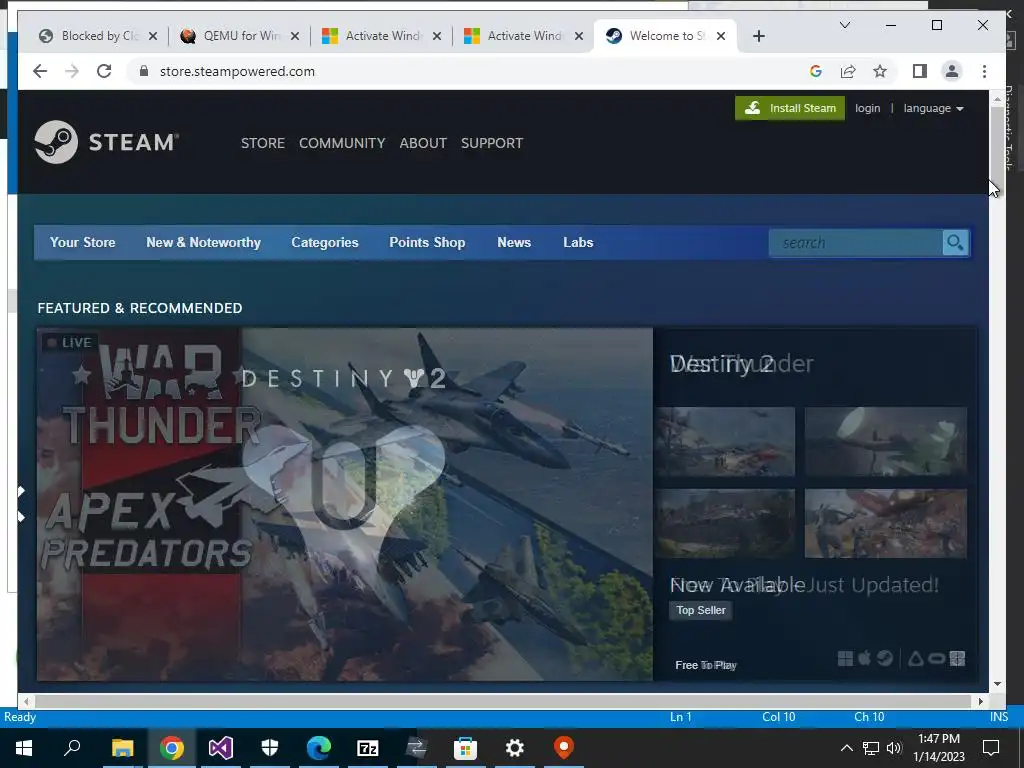The width and height of the screenshot is (1024, 768).
Task: Open a new Chrome tab
Action: (758, 36)
